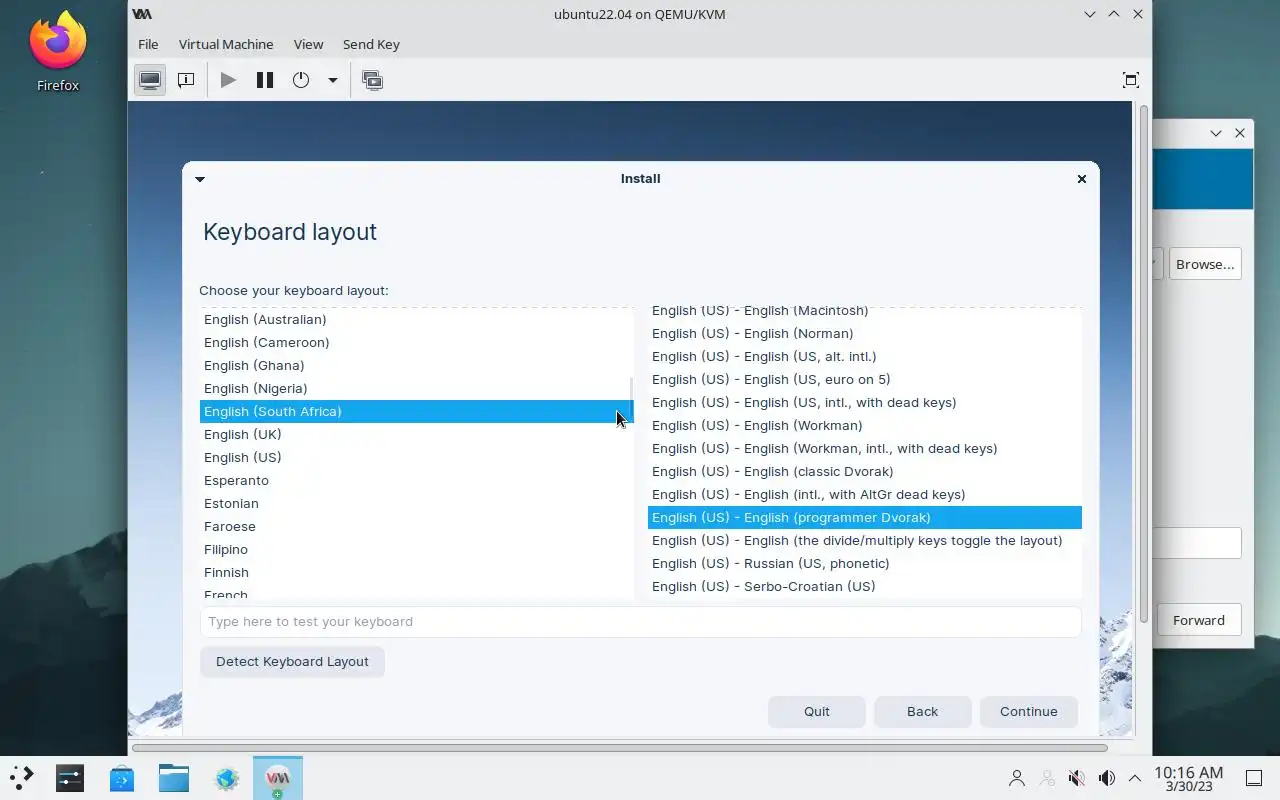Viewport: 1280px width, 800px height.
Task: Choose Russian (US, phonetic) variant
Action: [864, 563]
